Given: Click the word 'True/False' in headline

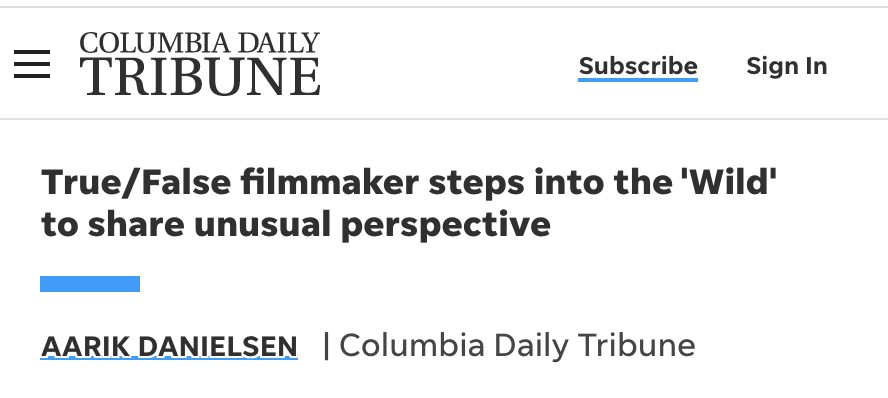Looking at the screenshot, I should pos(136,182).
